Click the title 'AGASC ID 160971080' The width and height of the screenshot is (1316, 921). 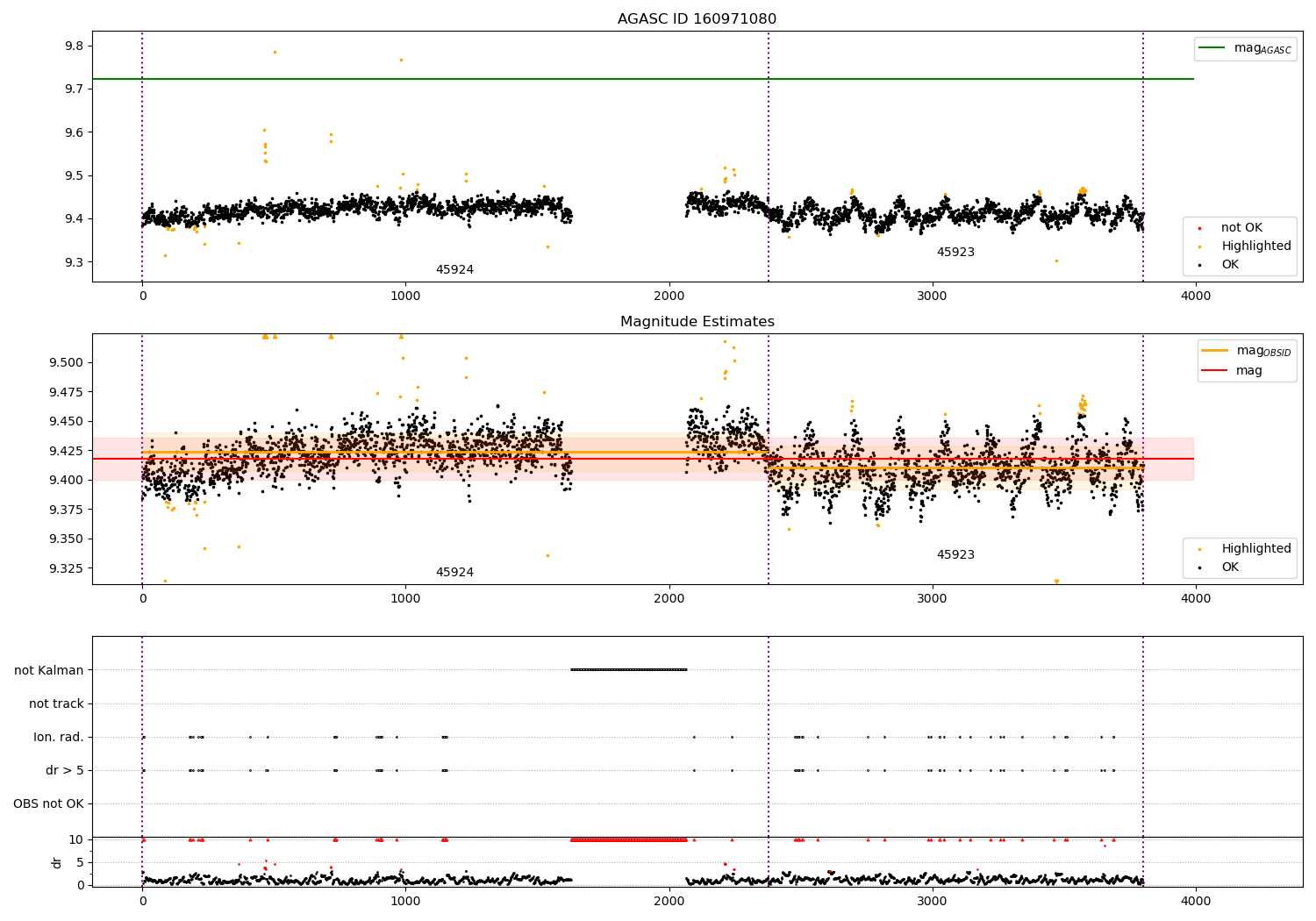(x=697, y=19)
